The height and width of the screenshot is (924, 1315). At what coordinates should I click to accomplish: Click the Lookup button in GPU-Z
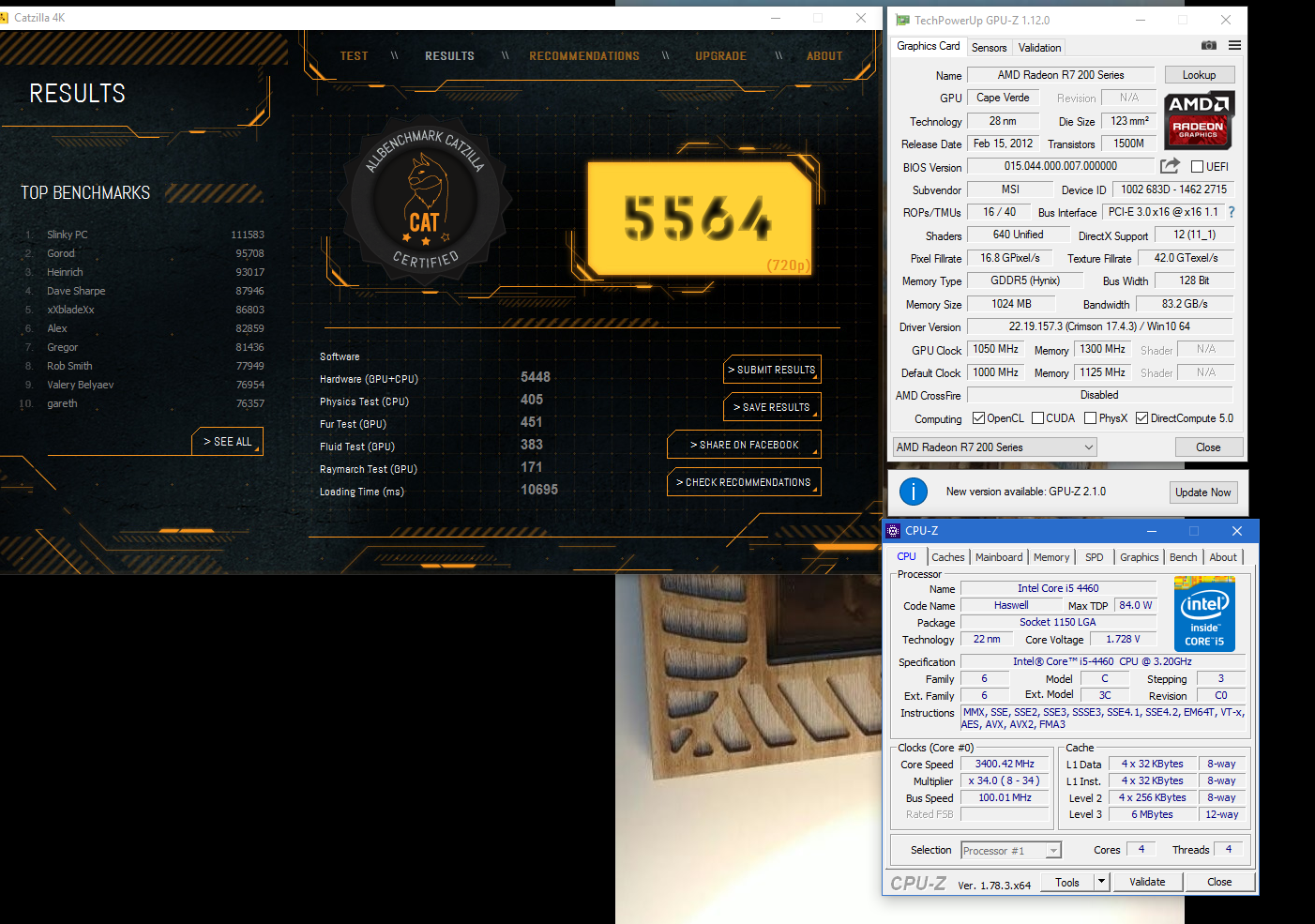[1199, 75]
